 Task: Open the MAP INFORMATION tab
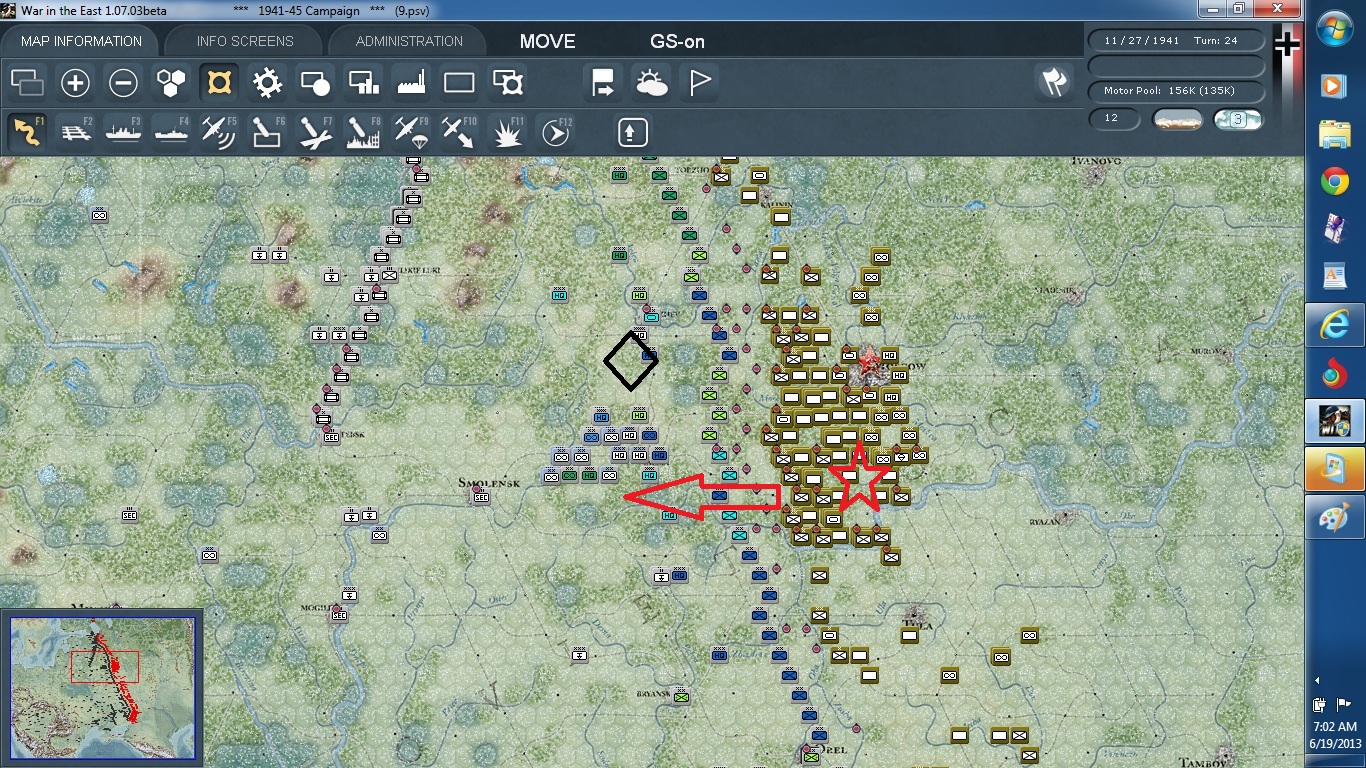coord(81,41)
